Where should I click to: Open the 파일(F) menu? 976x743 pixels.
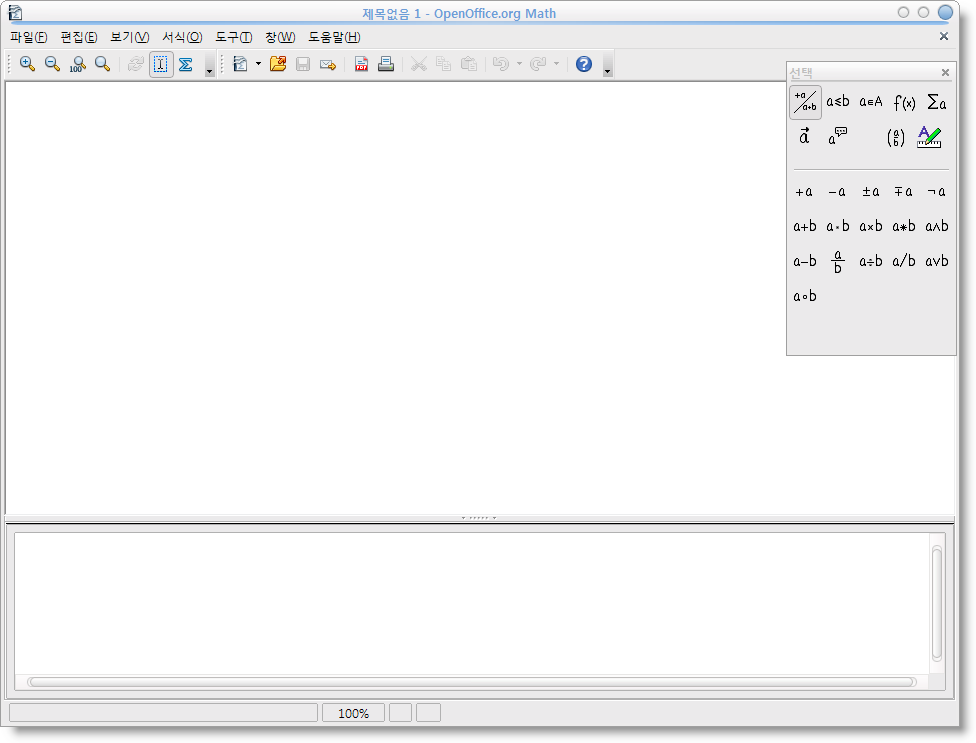(29, 37)
